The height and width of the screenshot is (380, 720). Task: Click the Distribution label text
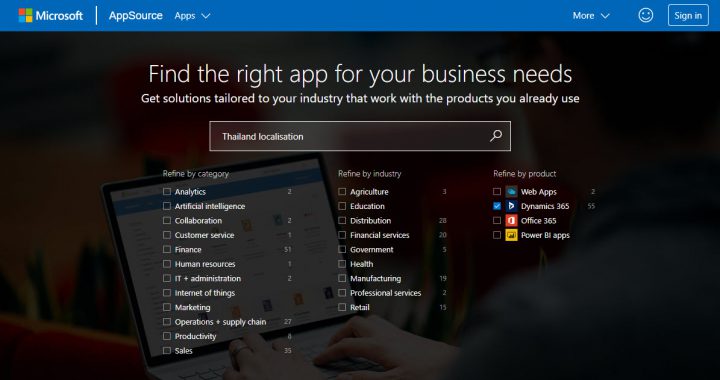[x=371, y=221]
